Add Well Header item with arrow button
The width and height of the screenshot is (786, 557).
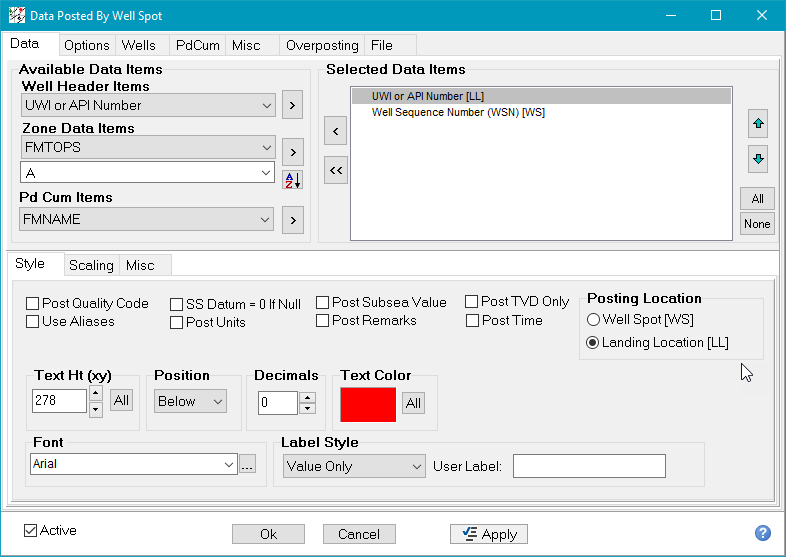[292, 104]
